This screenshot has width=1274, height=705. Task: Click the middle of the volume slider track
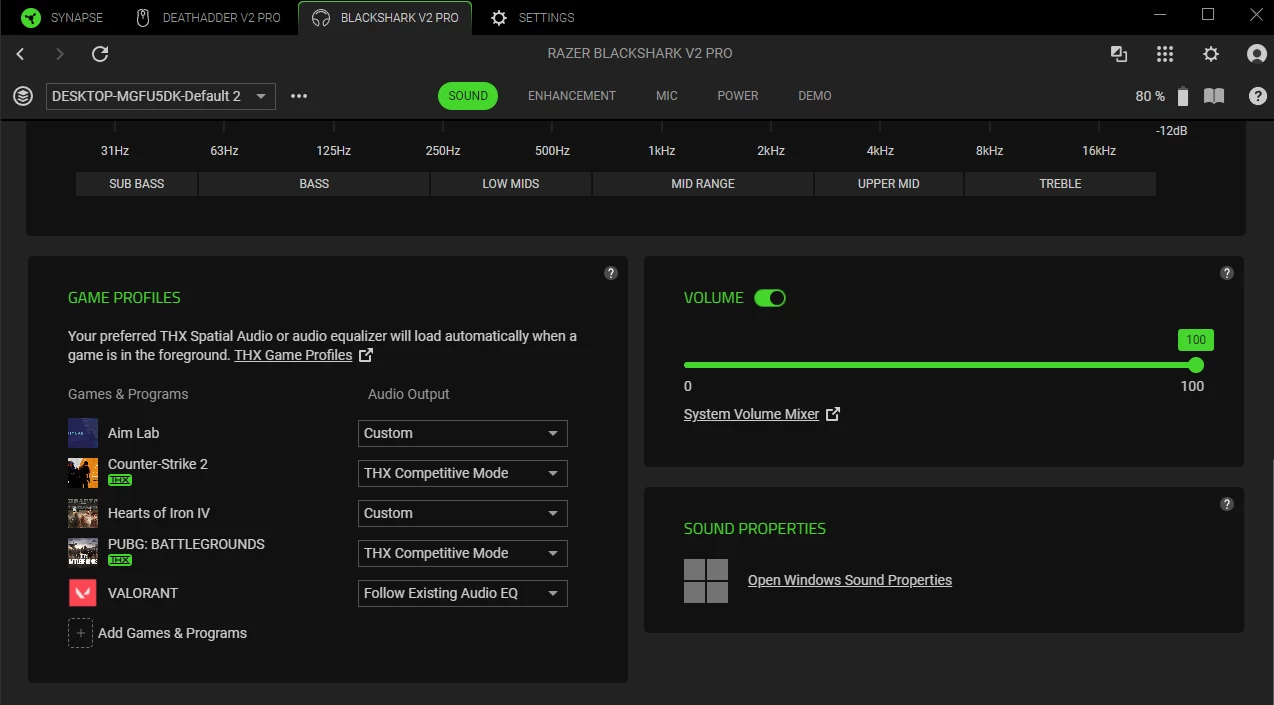[940, 365]
